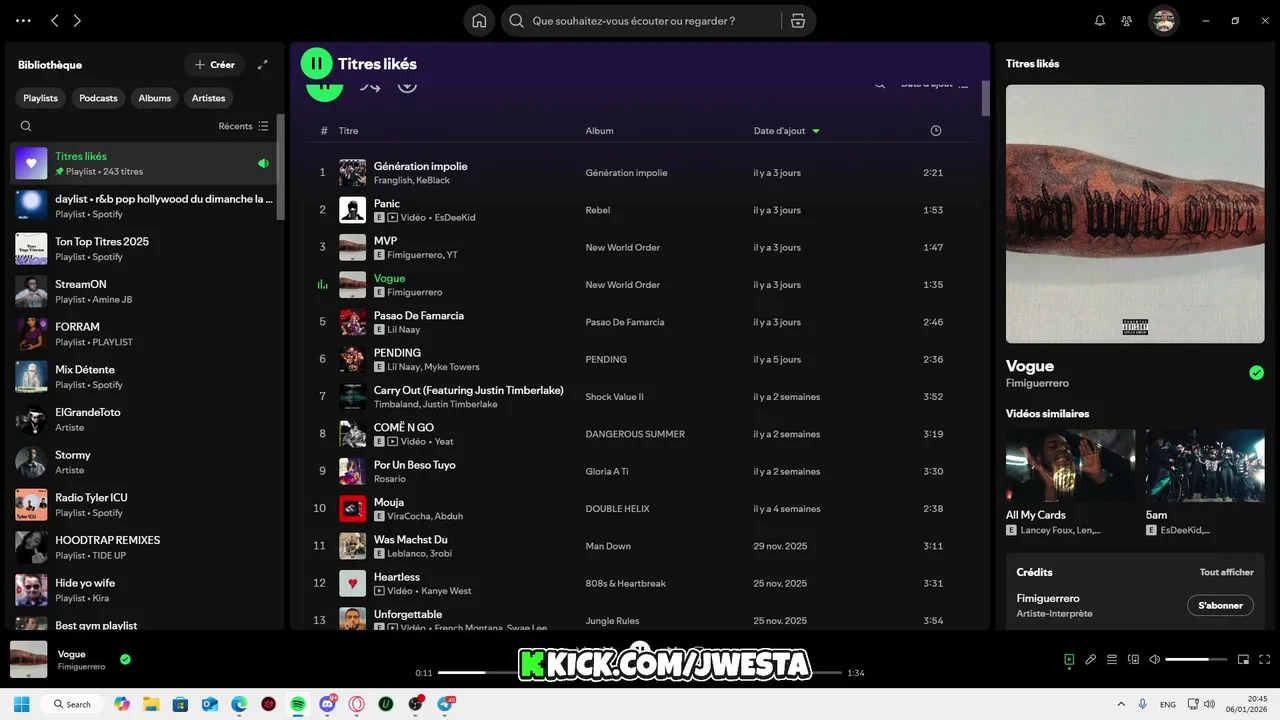Filter the library by Albums
Viewport: 1280px width, 720px height.
[155, 98]
